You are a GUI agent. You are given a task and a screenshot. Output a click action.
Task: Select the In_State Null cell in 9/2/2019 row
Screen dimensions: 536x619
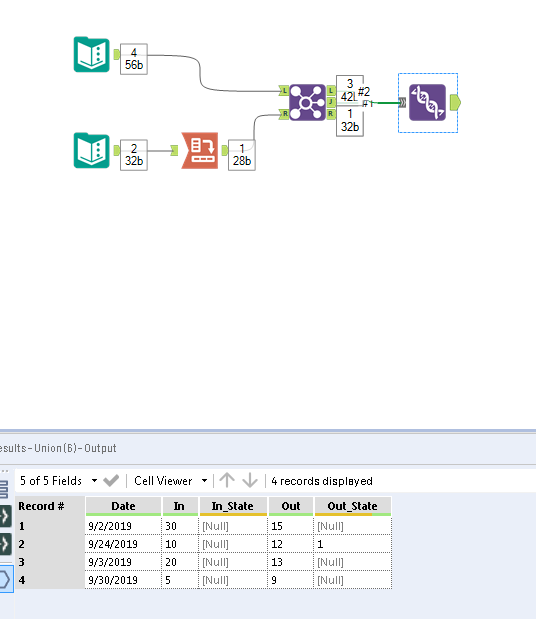(233, 526)
